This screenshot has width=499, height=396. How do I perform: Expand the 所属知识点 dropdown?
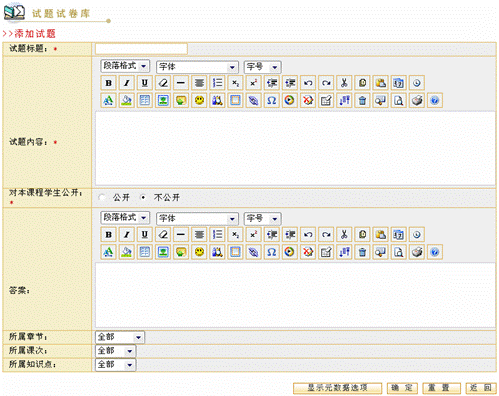[115, 365]
